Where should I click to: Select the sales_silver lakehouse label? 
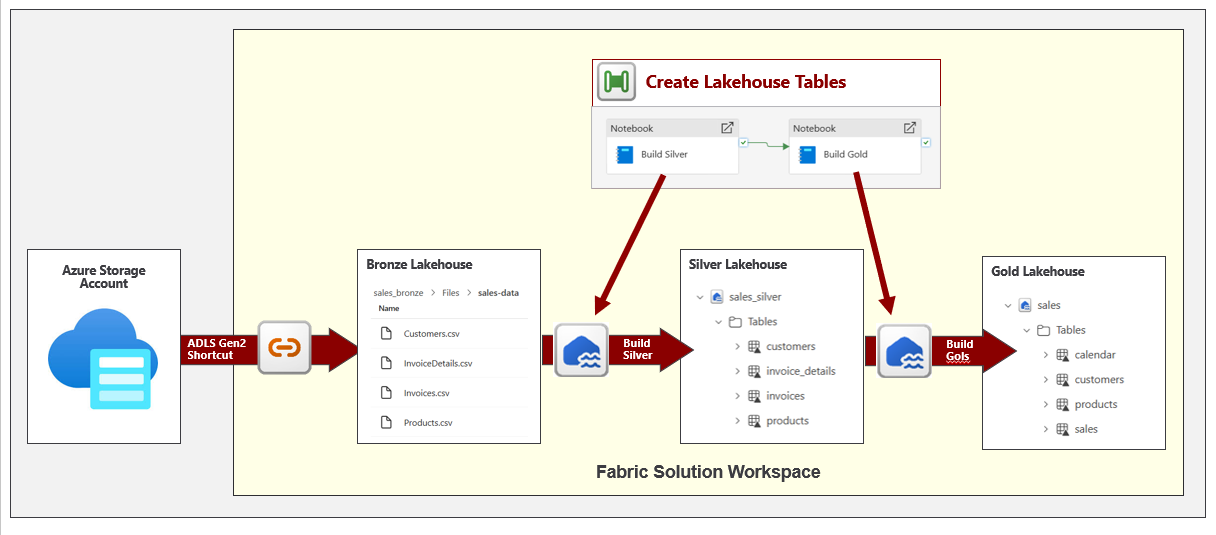(755, 297)
